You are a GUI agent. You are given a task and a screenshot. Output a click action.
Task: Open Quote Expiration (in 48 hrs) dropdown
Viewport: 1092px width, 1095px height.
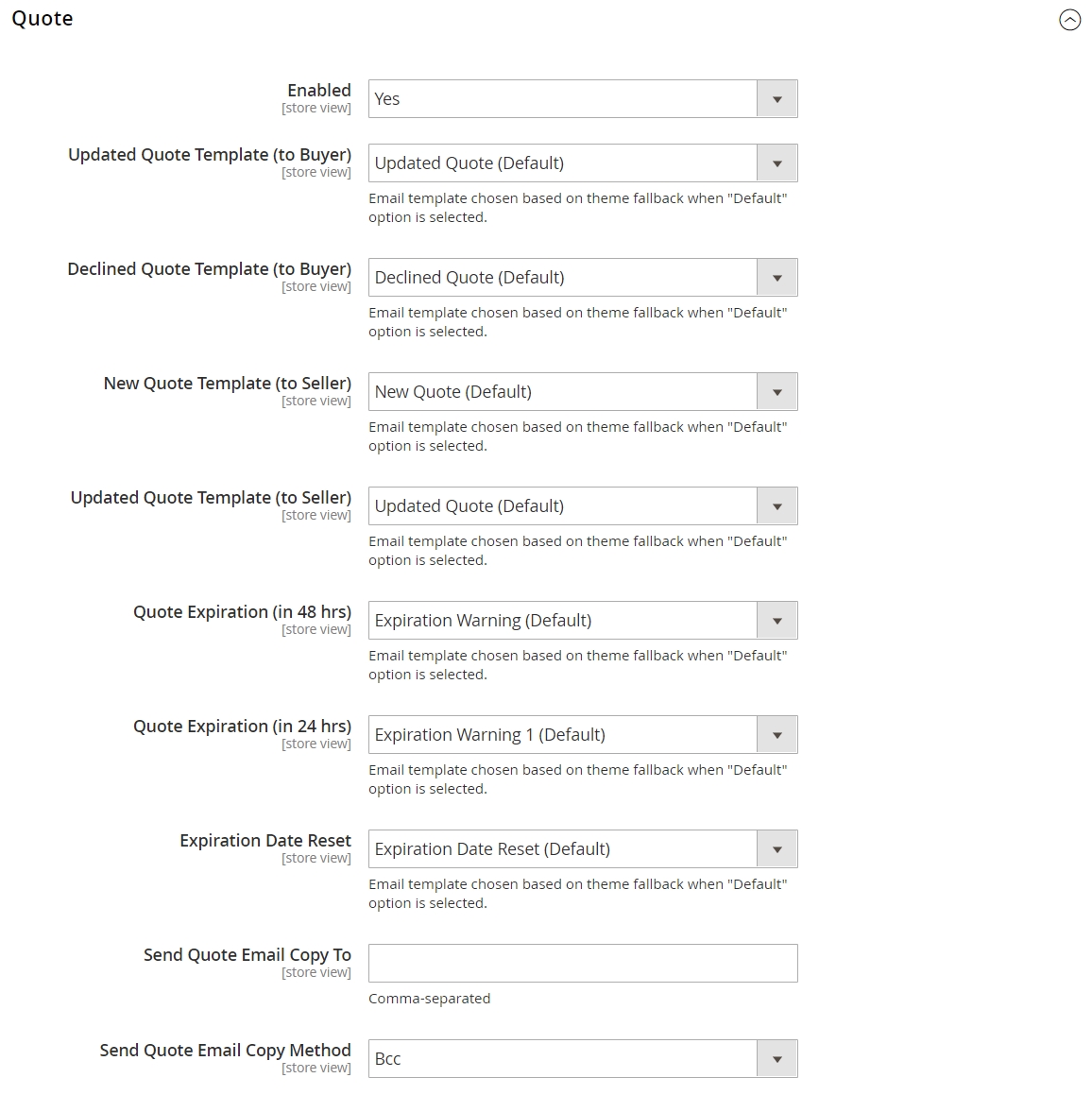click(582, 621)
